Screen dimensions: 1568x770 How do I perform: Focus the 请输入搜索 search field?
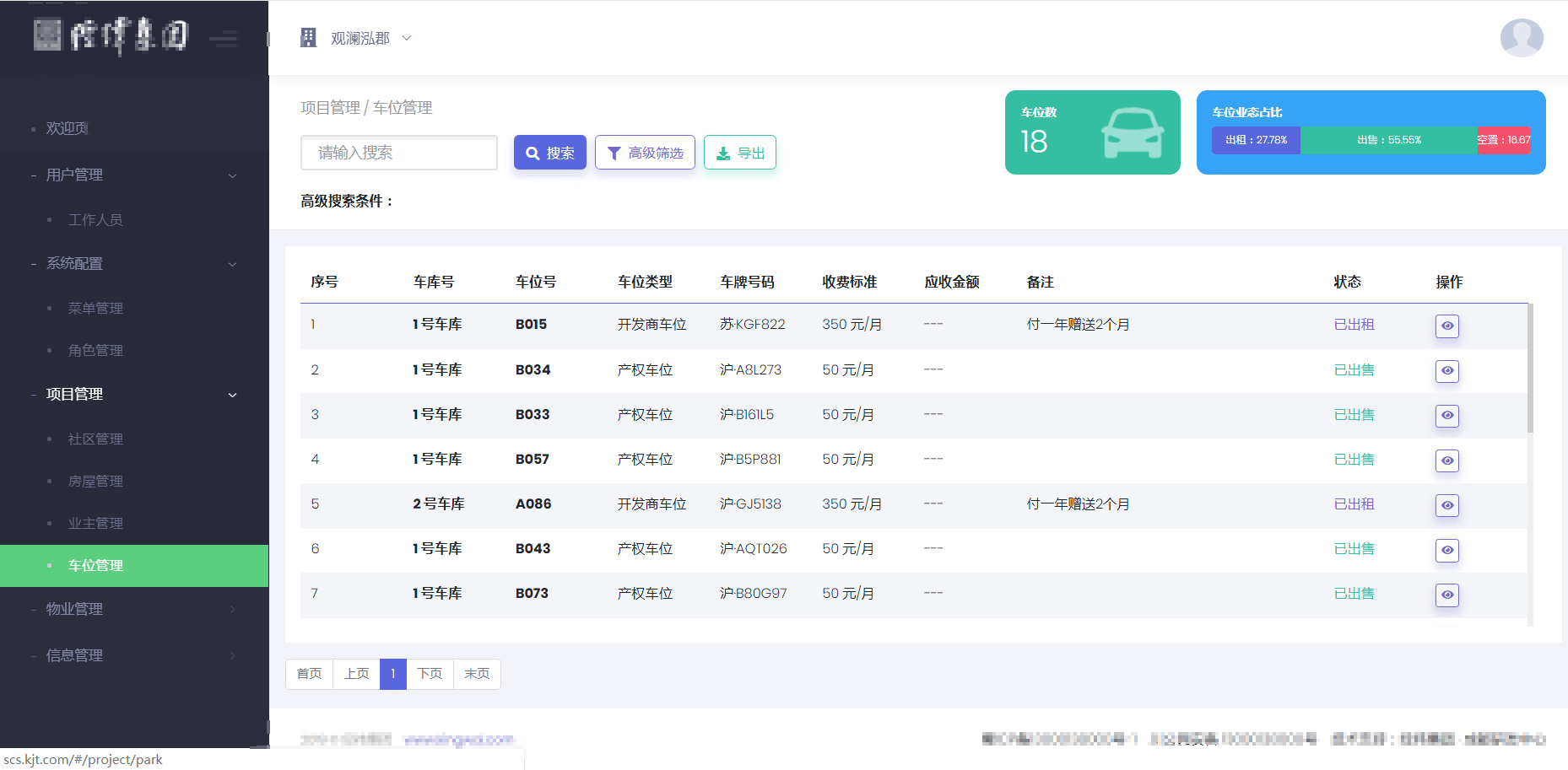point(399,153)
